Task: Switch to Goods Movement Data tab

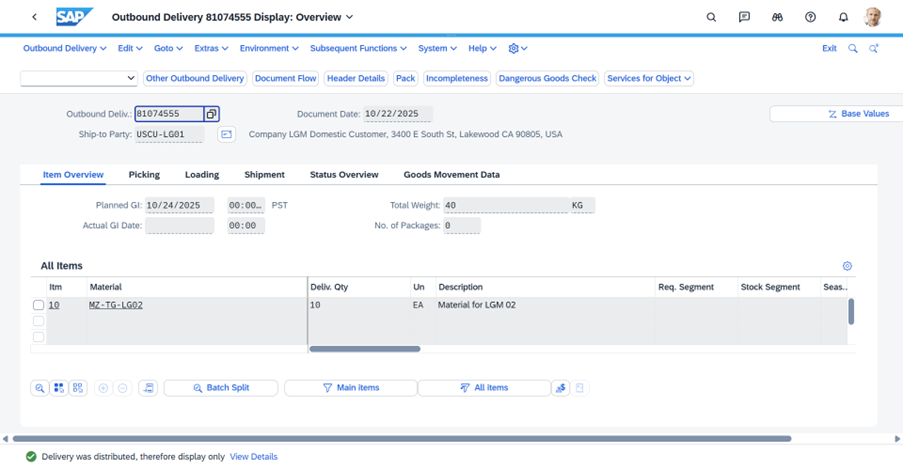Action: click(x=452, y=175)
